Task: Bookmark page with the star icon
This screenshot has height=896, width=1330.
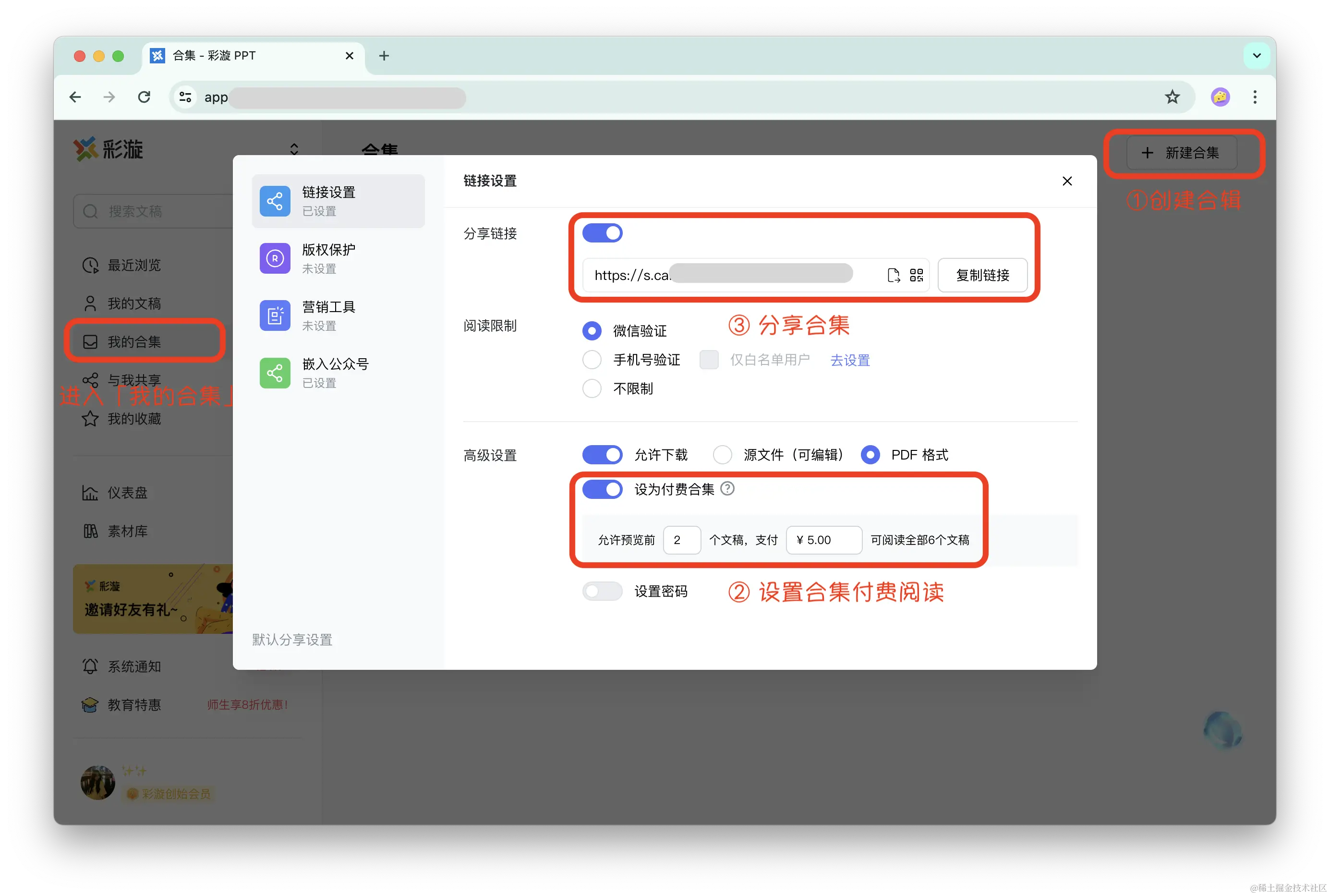Action: [x=1172, y=97]
